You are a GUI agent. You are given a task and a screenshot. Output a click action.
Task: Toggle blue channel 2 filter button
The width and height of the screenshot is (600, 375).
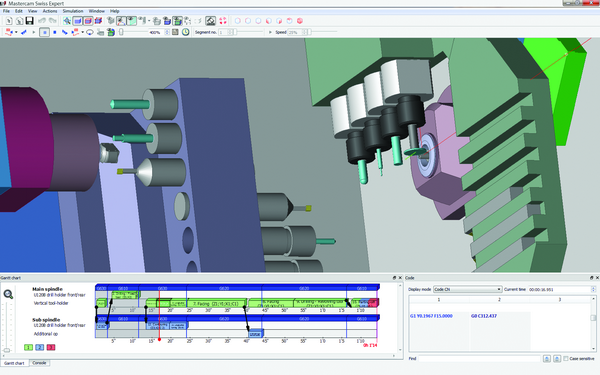point(39,347)
